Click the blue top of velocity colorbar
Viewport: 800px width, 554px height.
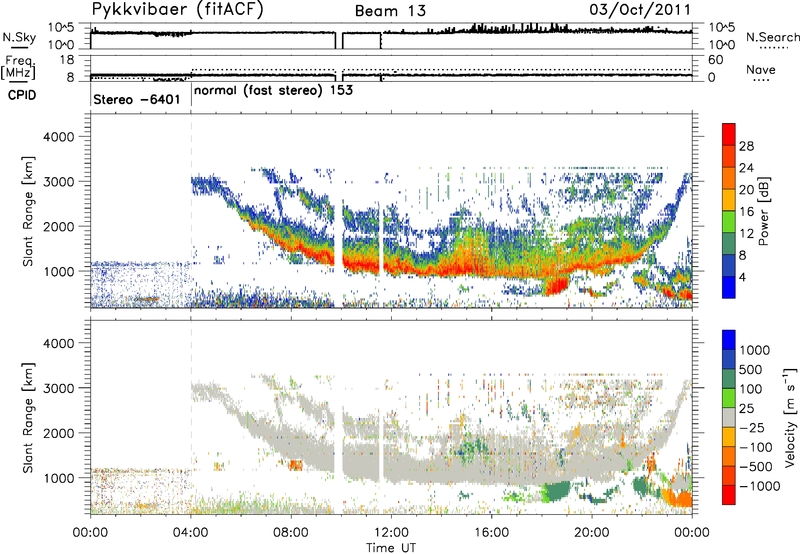click(729, 340)
